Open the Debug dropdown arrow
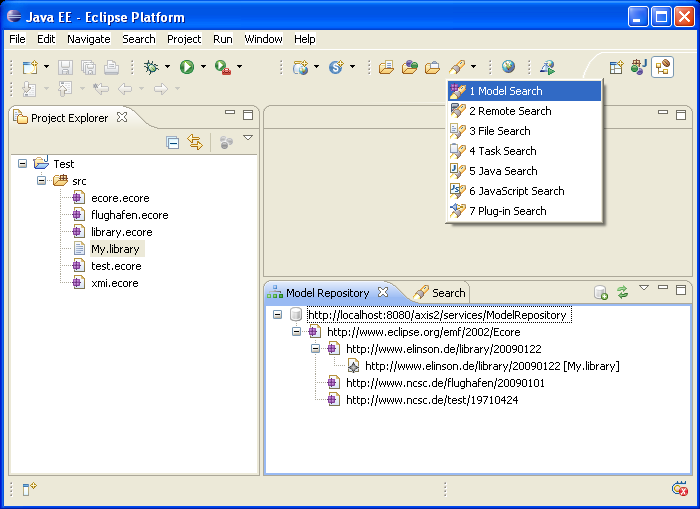This screenshot has height=509, width=700. tap(167, 67)
